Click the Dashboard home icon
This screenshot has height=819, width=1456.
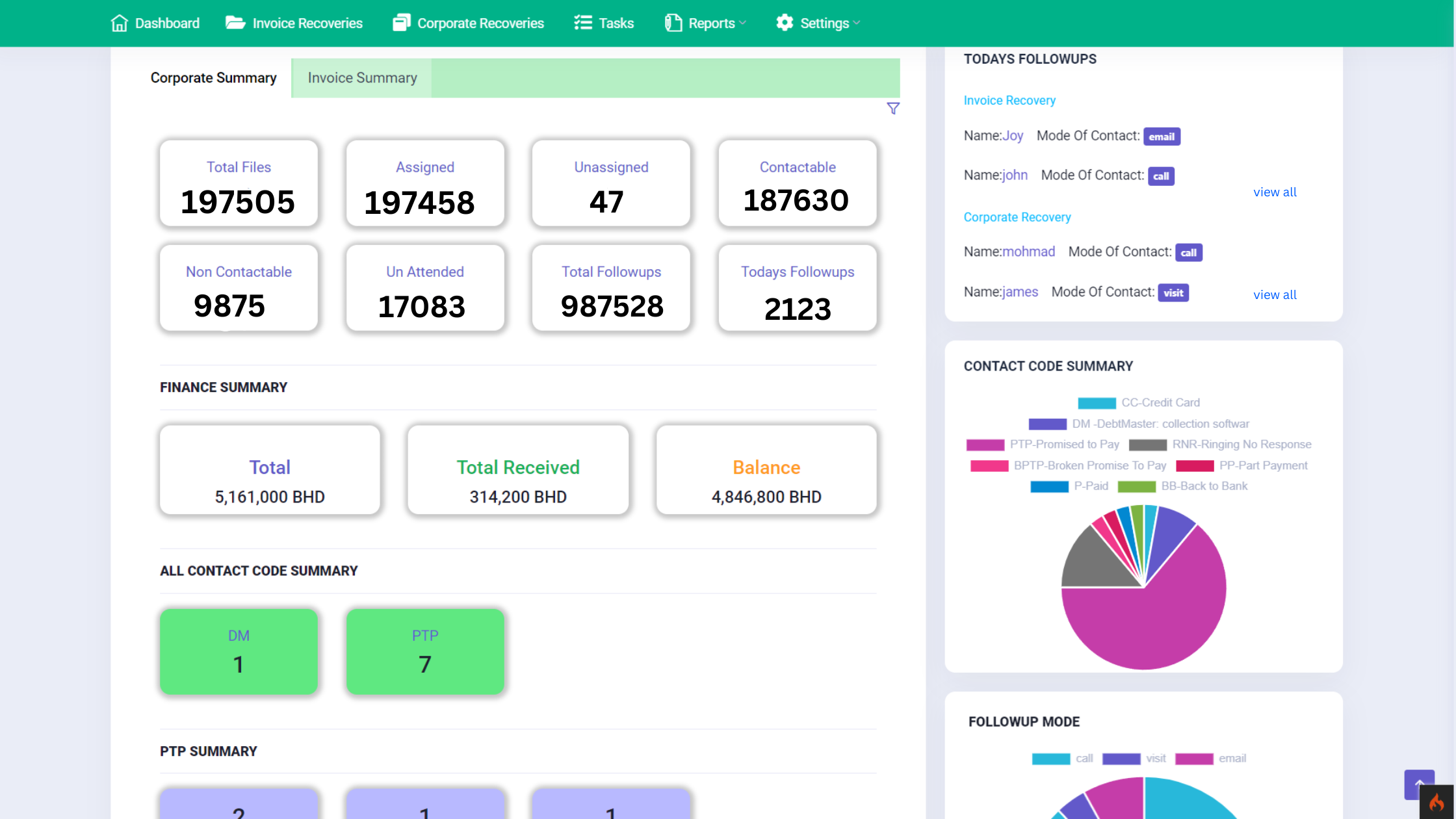click(119, 23)
